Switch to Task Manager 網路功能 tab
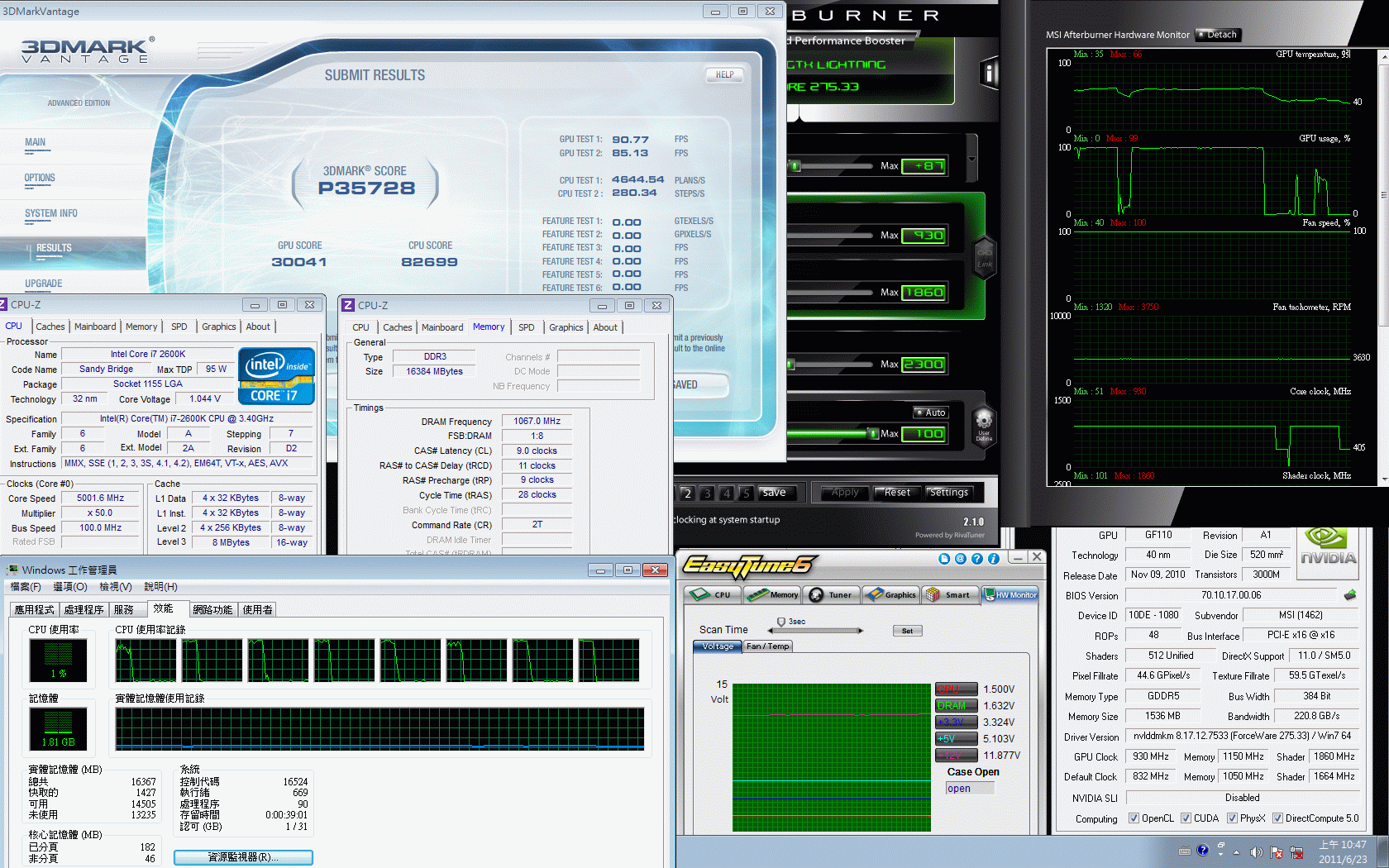 pyautogui.click(x=212, y=610)
